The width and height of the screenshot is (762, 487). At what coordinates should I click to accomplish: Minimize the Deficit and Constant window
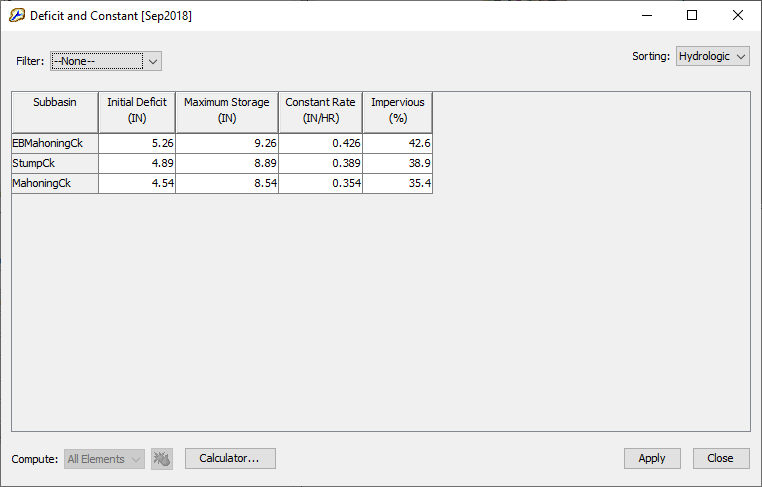(x=647, y=16)
